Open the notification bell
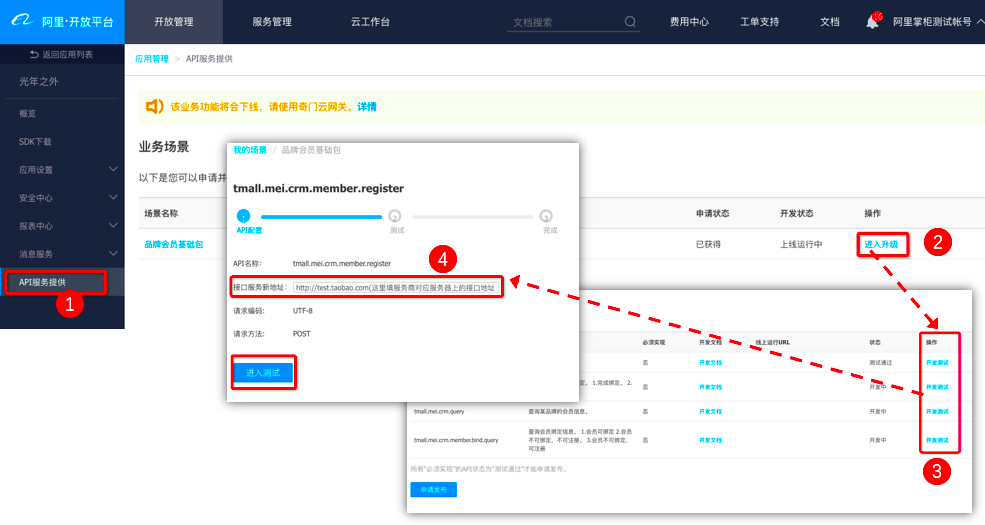985x525 pixels. pos(873,22)
